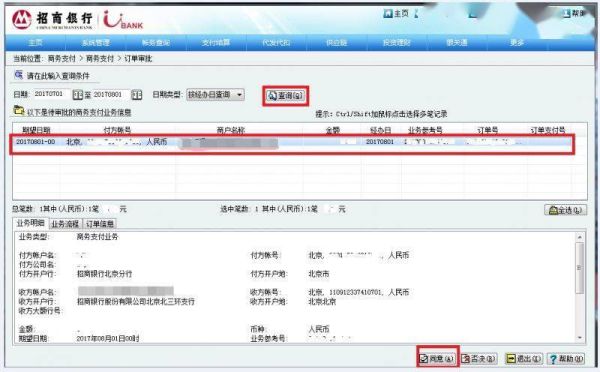This screenshot has width=600, height=372.
Task: Click the 招商银行股份有限公司北京北三环支行 payee bank value
Action: (x=136, y=302)
